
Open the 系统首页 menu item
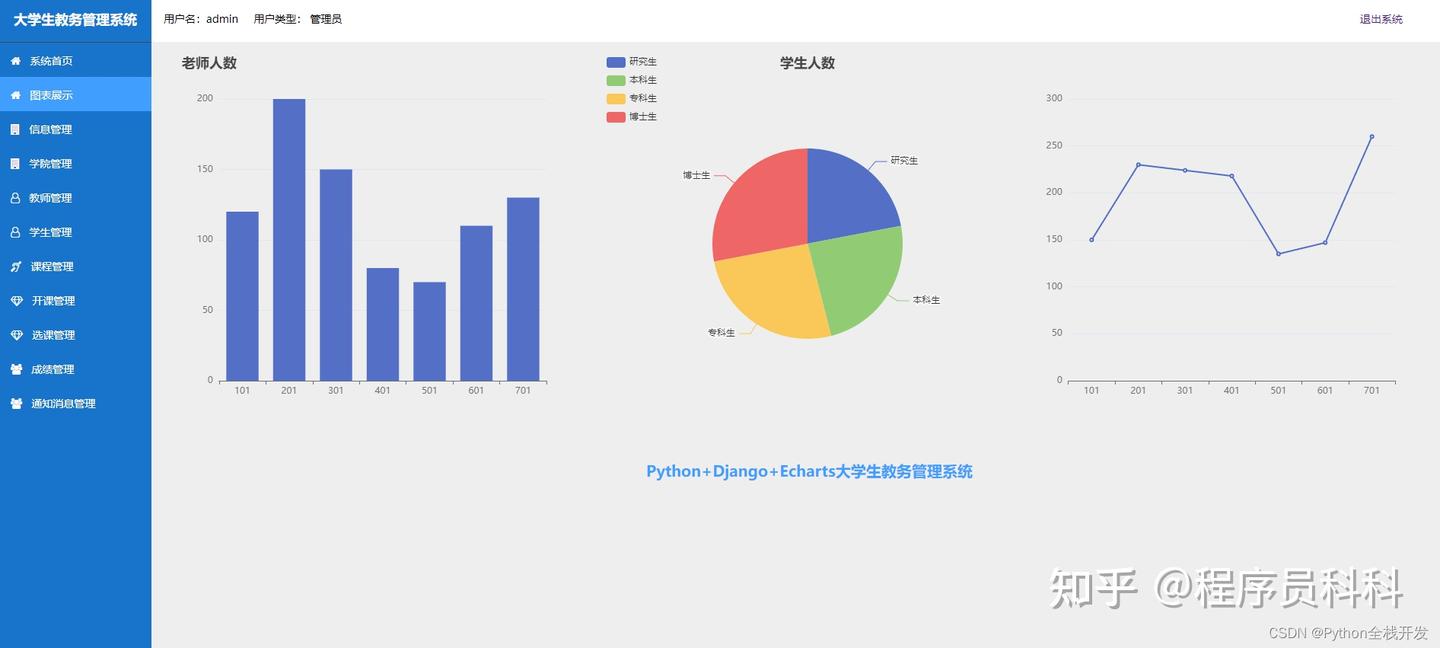[x=76, y=61]
